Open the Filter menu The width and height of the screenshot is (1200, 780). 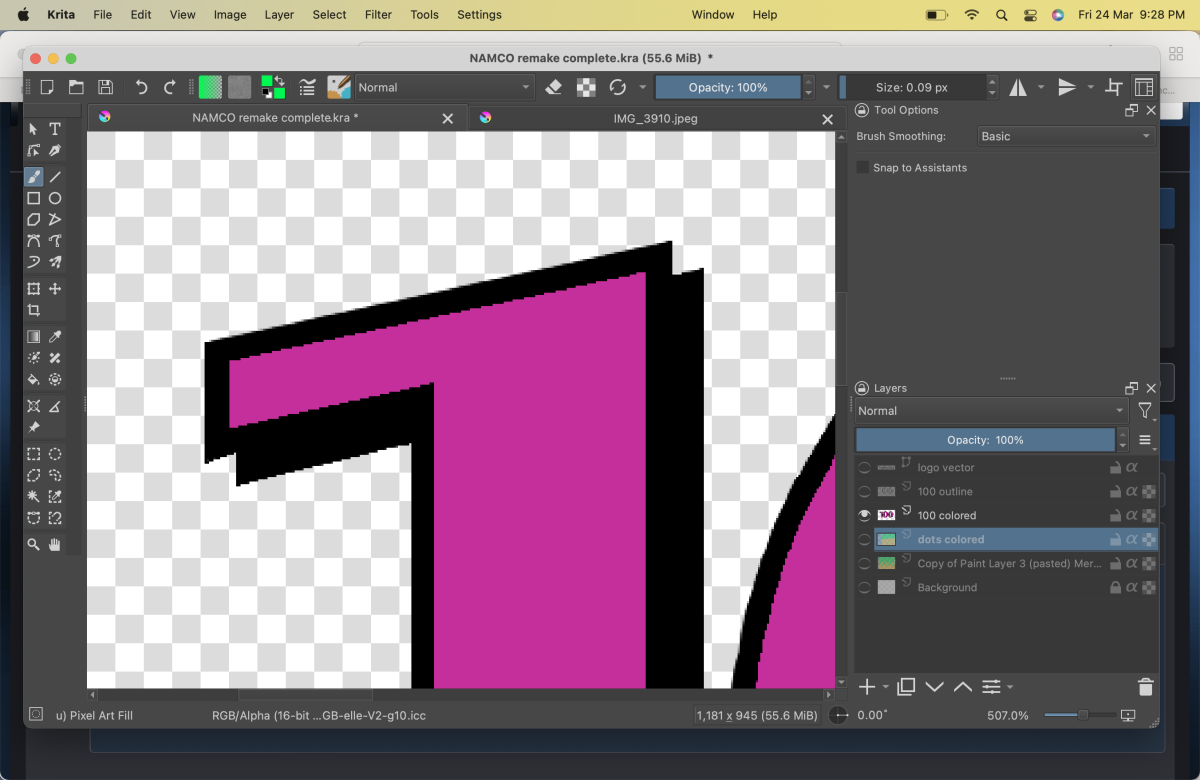(x=378, y=15)
